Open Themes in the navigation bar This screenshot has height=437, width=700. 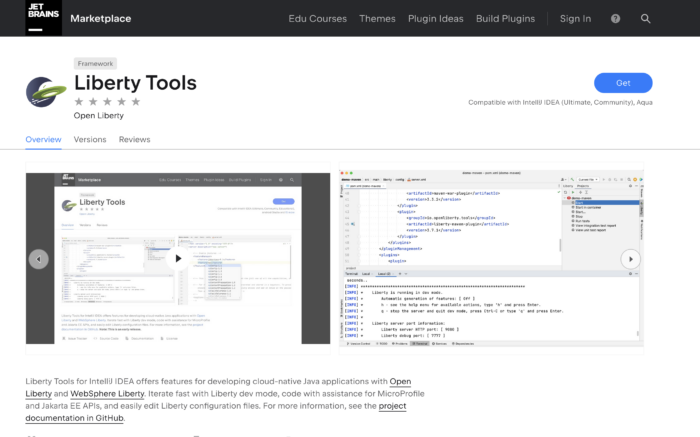[x=377, y=19]
